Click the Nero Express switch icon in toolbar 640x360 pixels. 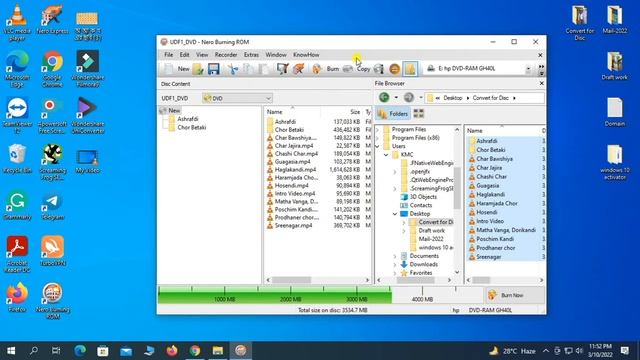pos(298,69)
